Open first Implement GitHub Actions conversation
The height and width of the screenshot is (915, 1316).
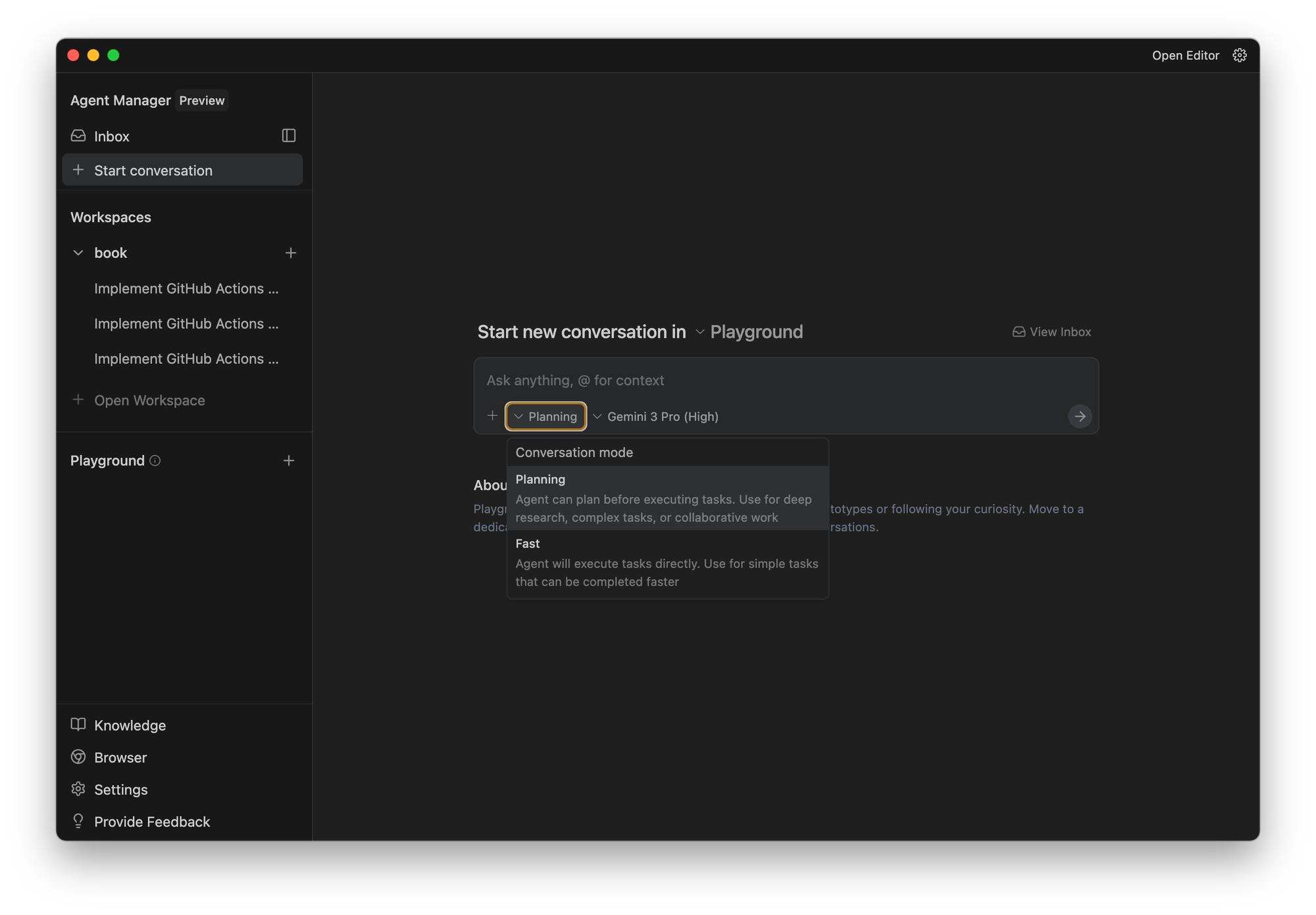coord(186,288)
